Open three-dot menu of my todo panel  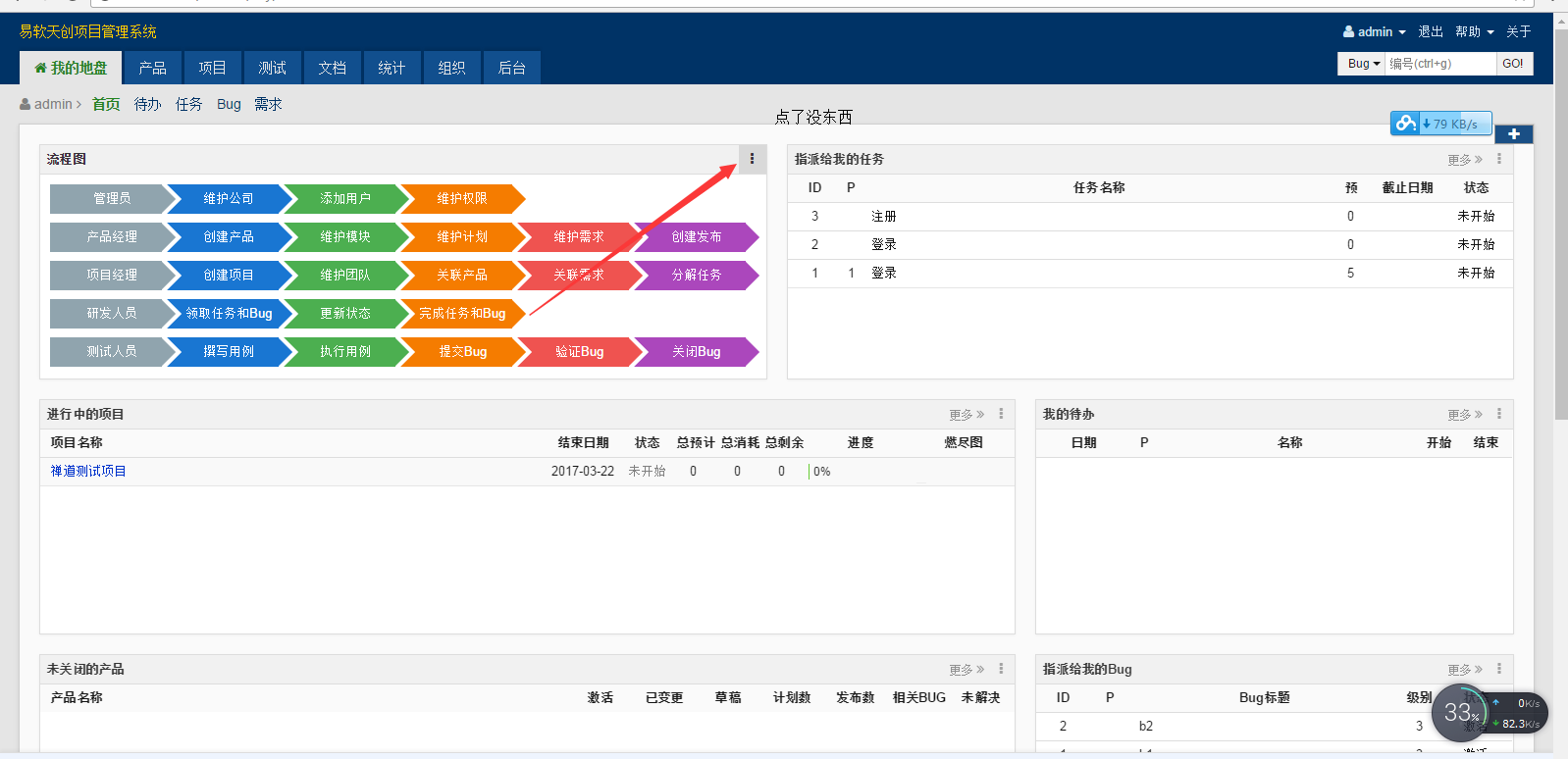coord(1498,414)
